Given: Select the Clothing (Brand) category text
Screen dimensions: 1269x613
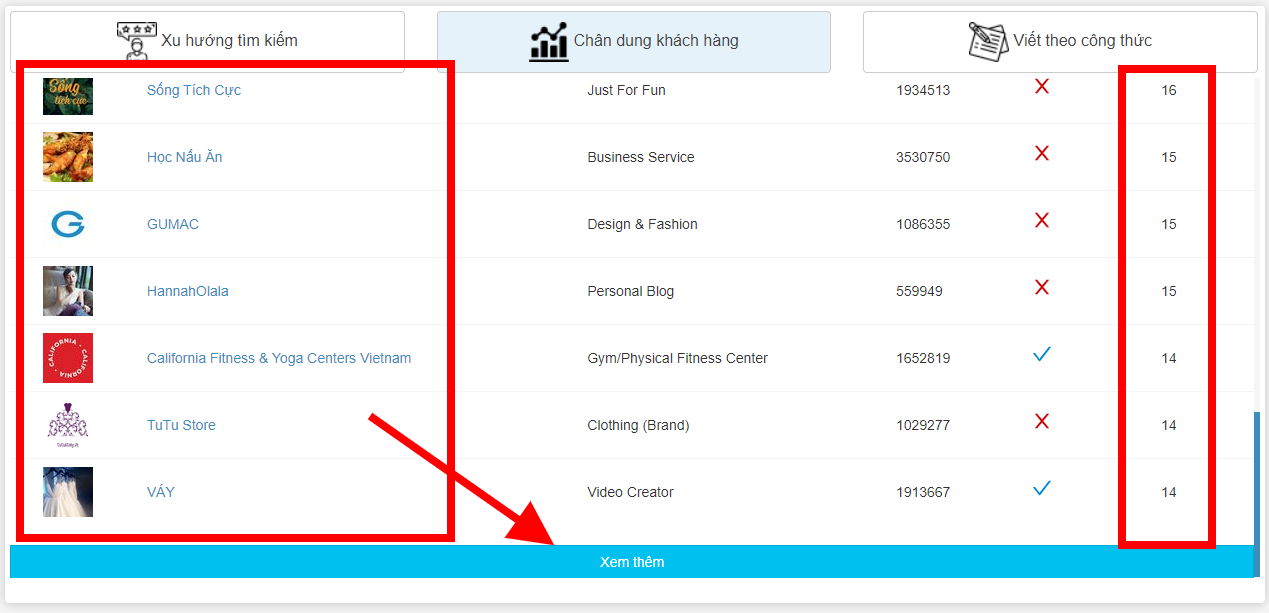Looking at the screenshot, I should click(638, 425).
